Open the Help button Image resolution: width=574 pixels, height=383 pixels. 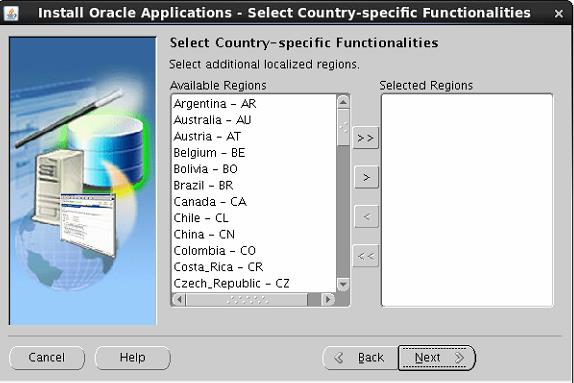(x=133, y=357)
